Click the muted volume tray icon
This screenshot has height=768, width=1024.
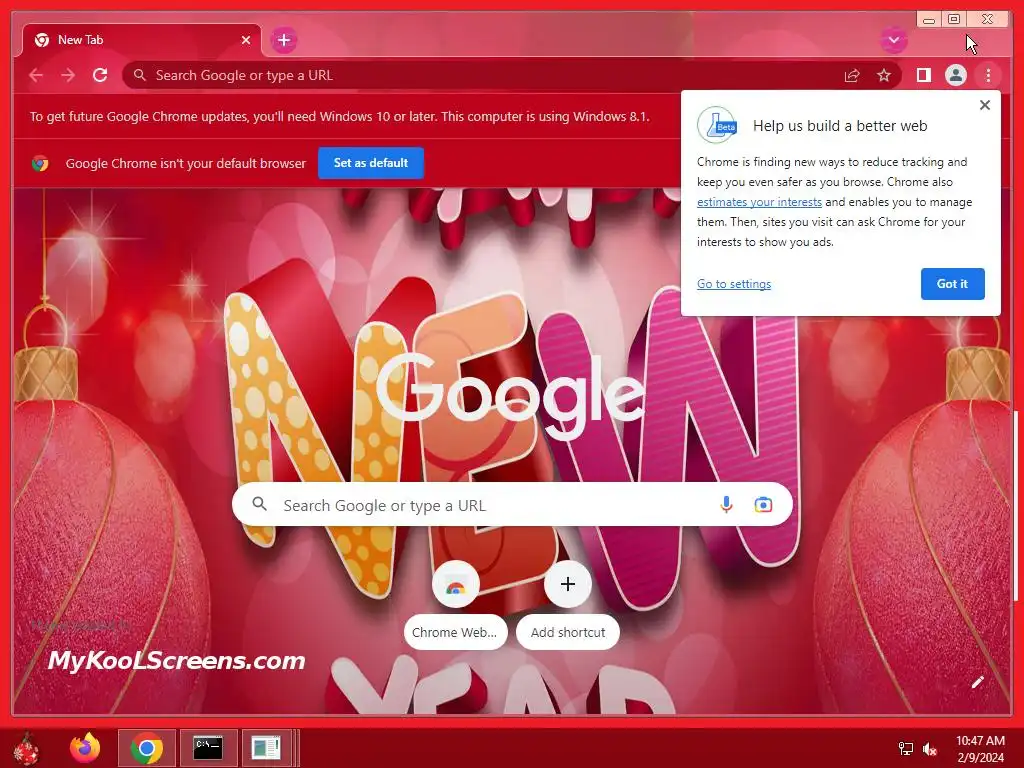930,749
